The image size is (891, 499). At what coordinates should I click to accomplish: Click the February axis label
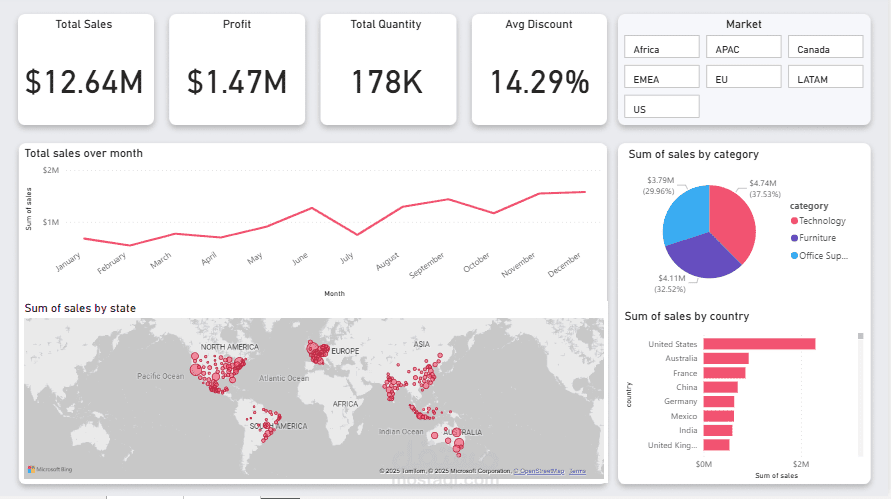point(111,264)
